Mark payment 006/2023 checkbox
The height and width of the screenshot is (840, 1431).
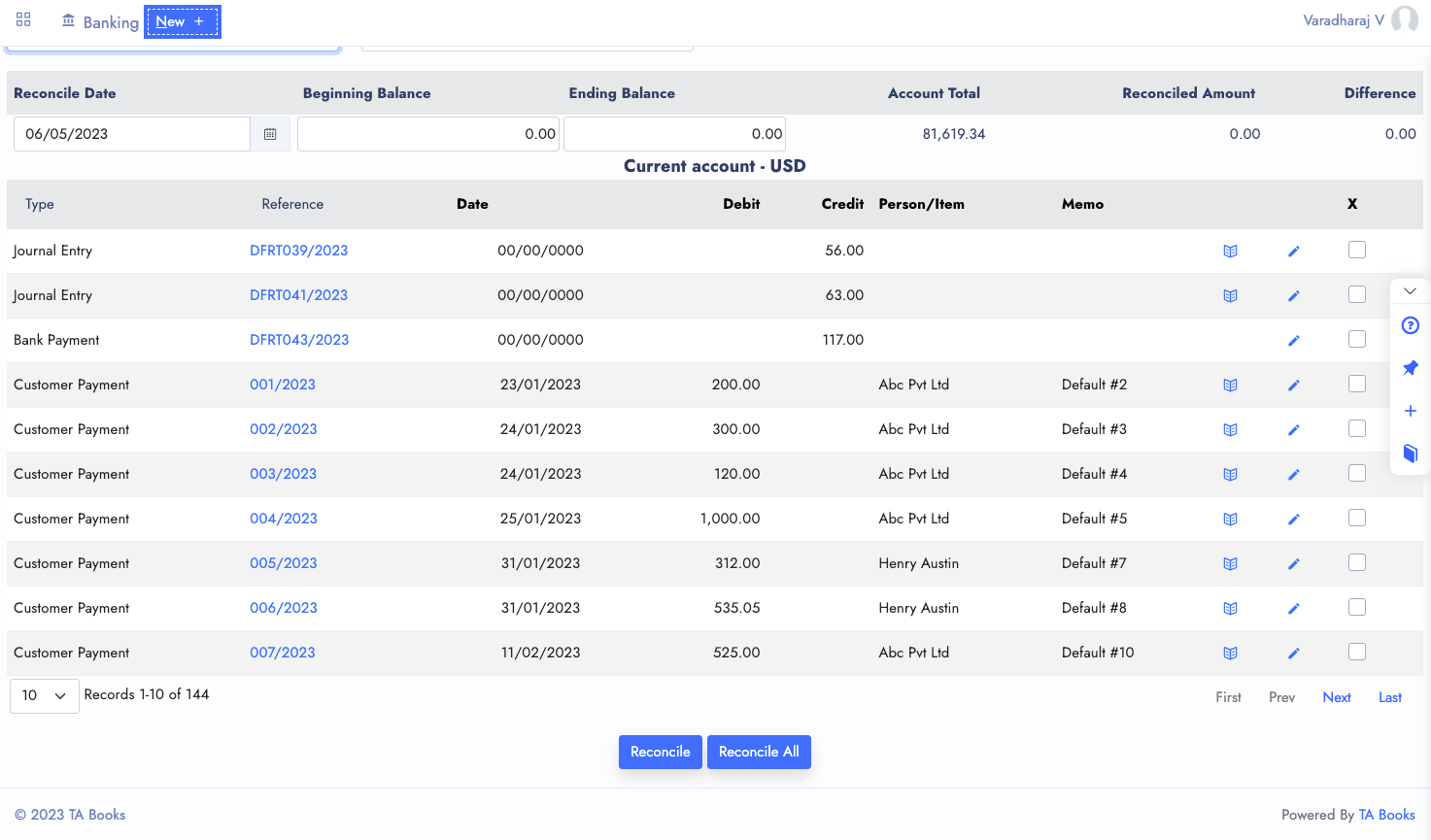point(1357,607)
